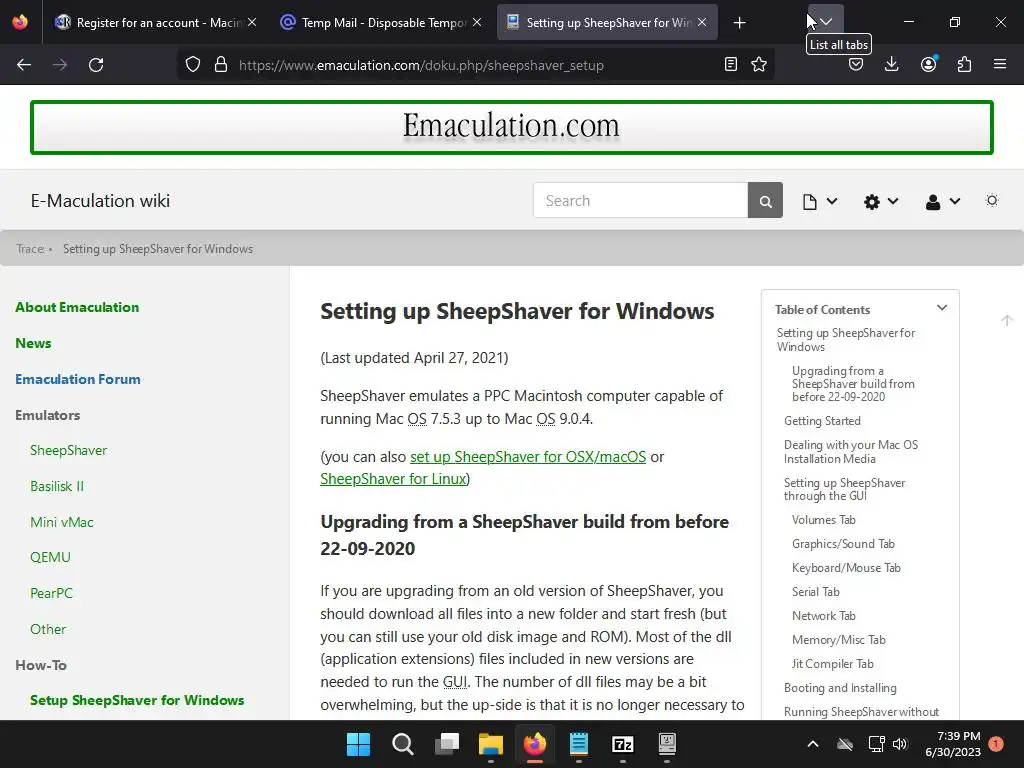Reload the page with the refresh icon
Image resolution: width=1024 pixels, height=768 pixels.
pos(96,65)
